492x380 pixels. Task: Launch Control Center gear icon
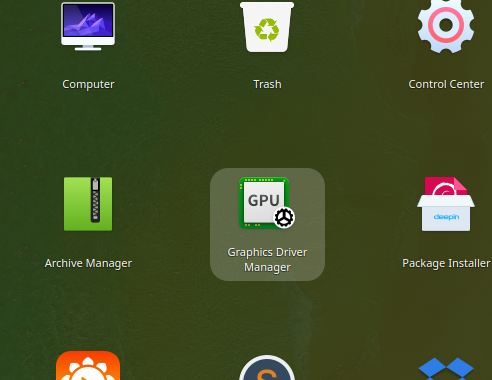click(446, 26)
